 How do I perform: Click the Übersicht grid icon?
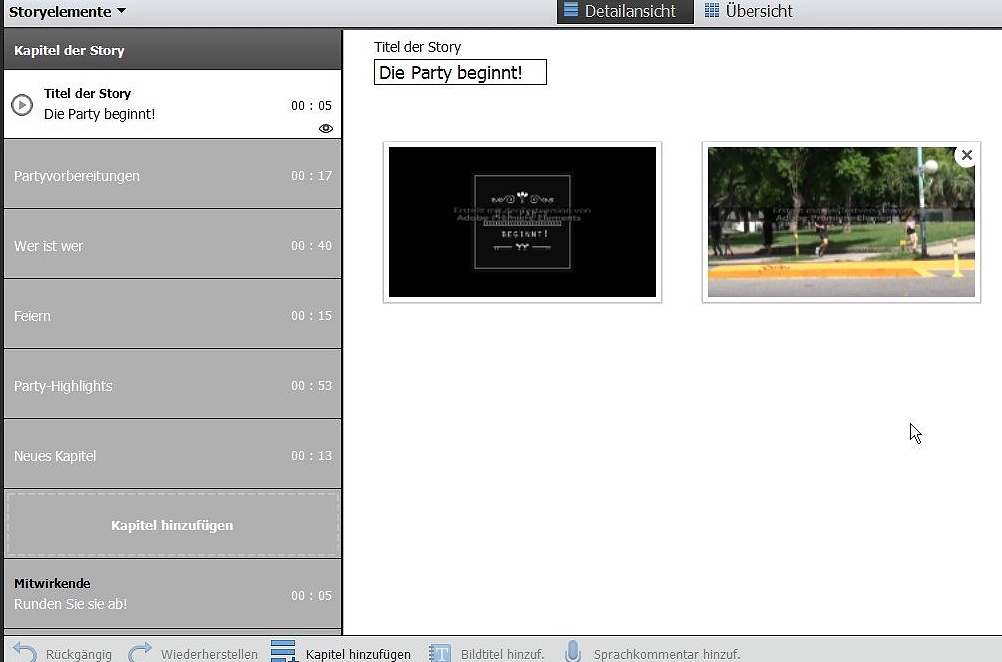click(711, 10)
